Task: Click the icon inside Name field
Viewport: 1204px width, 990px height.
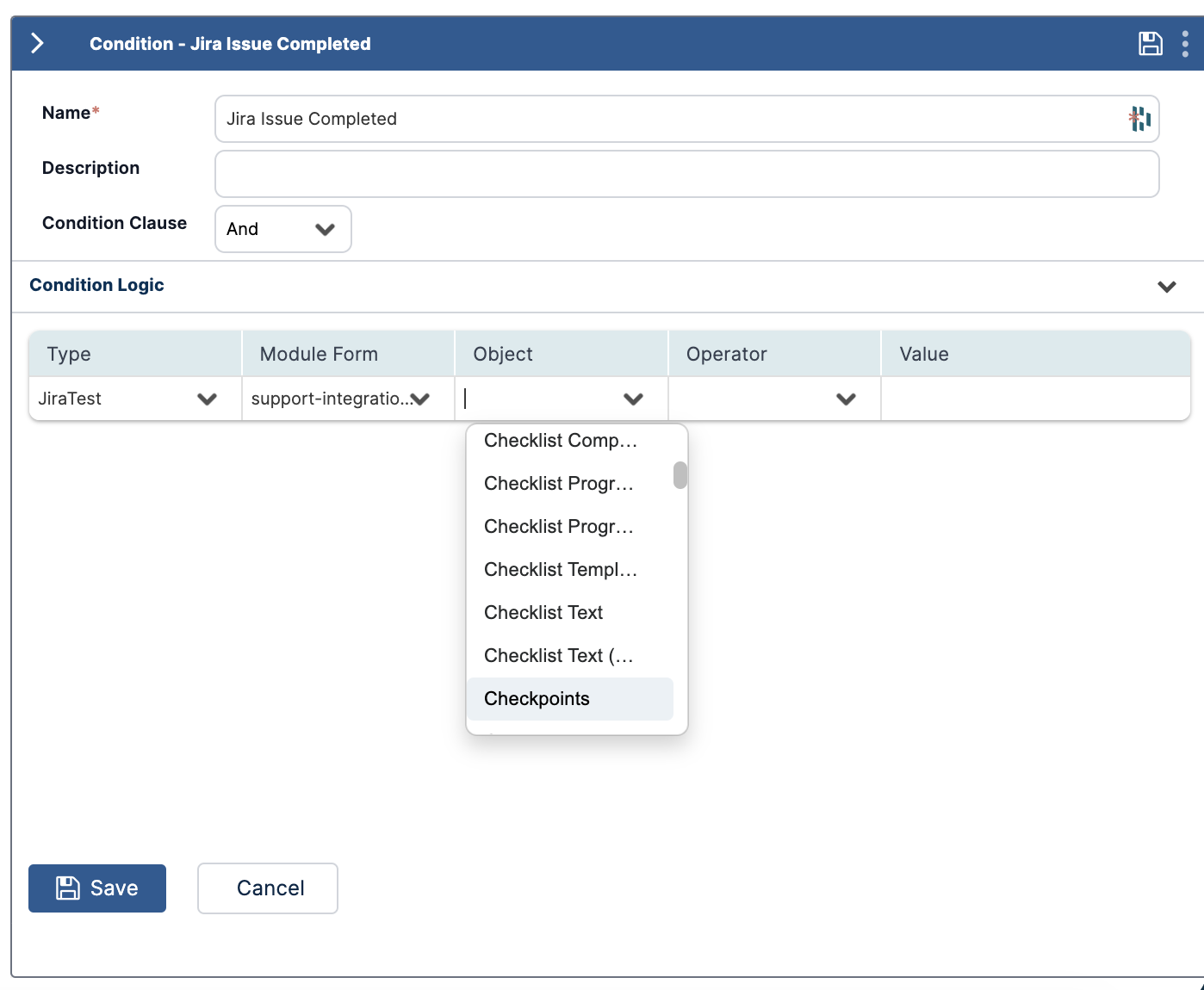Action: [1139, 119]
